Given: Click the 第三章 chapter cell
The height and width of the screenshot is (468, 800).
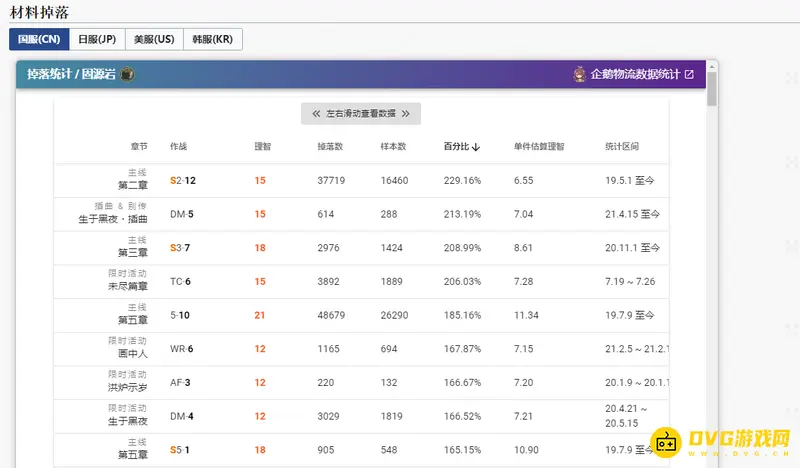Looking at the screenshot, I should click(x=133, y=253).
